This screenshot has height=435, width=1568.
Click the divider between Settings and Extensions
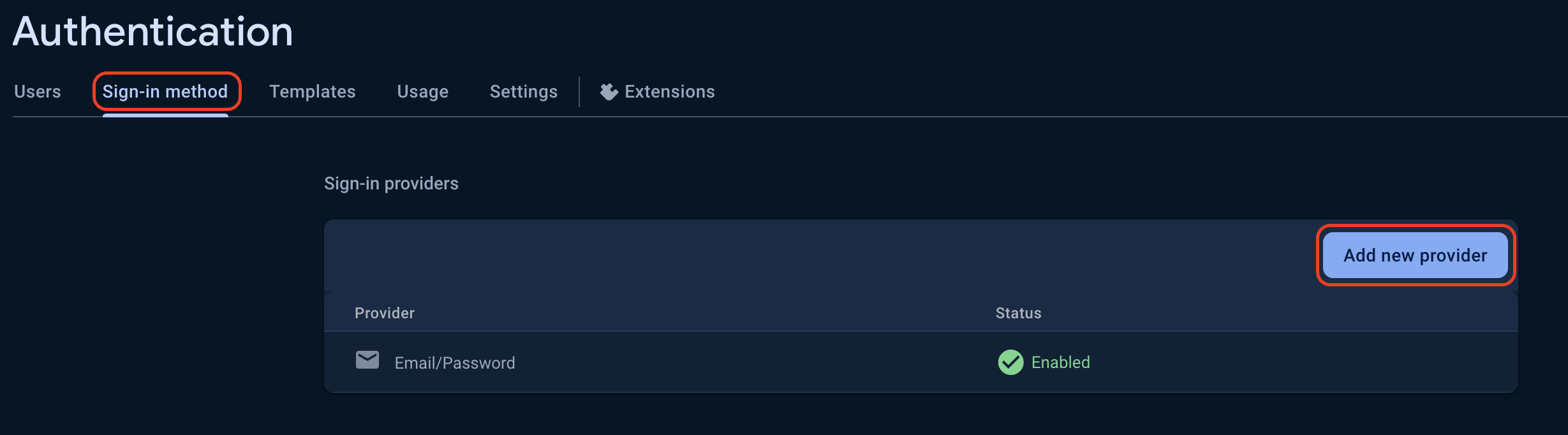click(x=579, y=92)
